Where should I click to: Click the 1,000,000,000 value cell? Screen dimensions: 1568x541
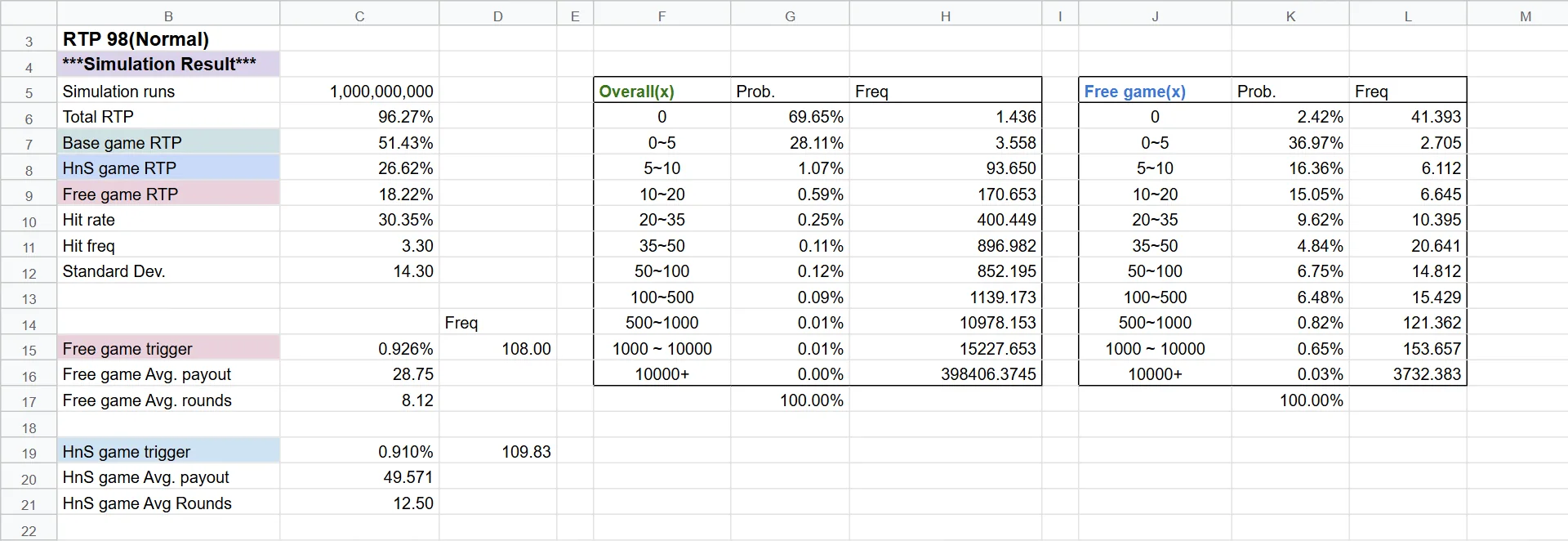pyautogui.click(x=359, y=91)
